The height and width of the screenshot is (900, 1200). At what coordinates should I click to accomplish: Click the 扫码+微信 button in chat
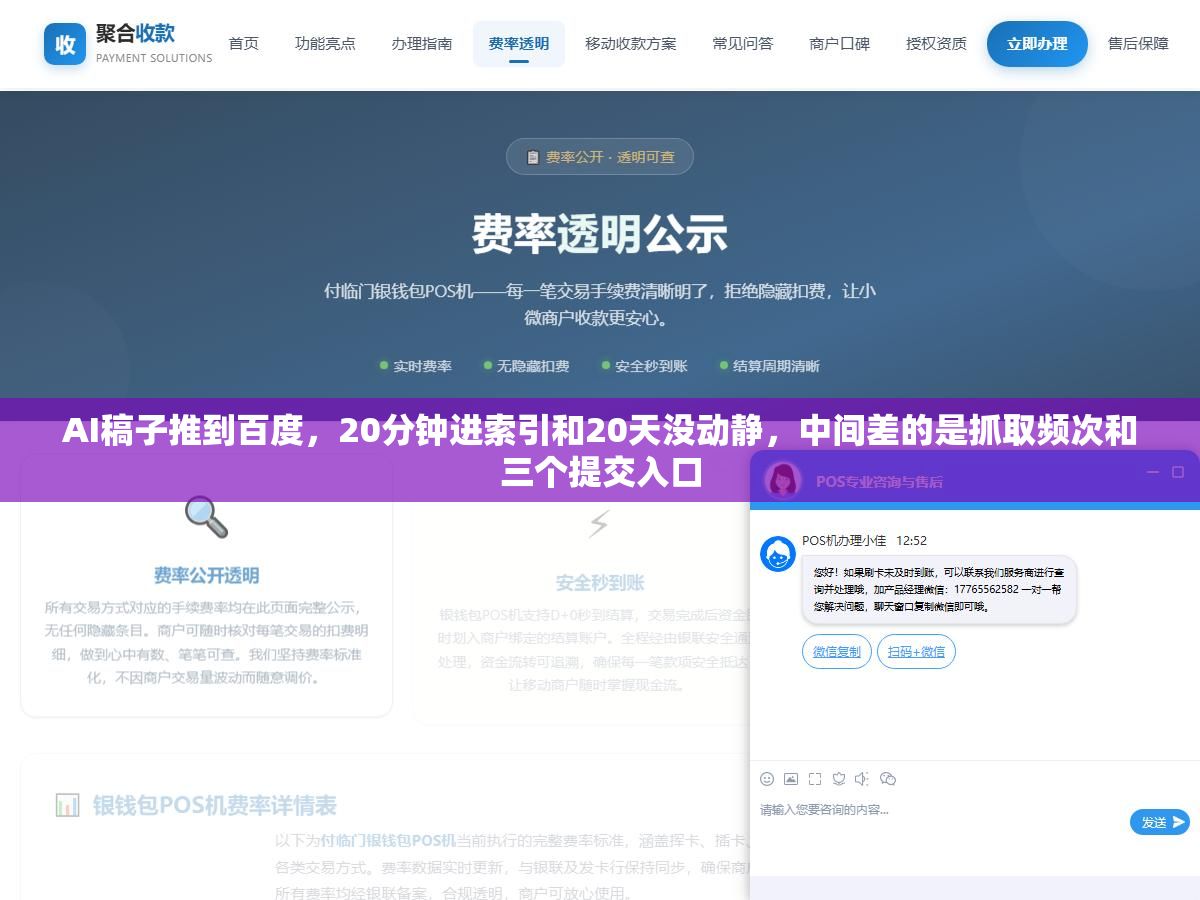click(916, 652)
